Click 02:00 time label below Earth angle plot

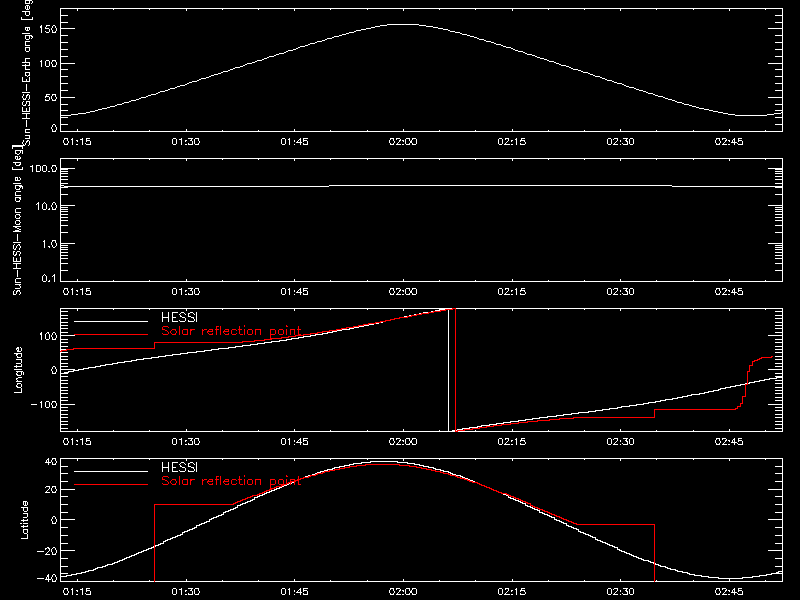coord(403,141)
